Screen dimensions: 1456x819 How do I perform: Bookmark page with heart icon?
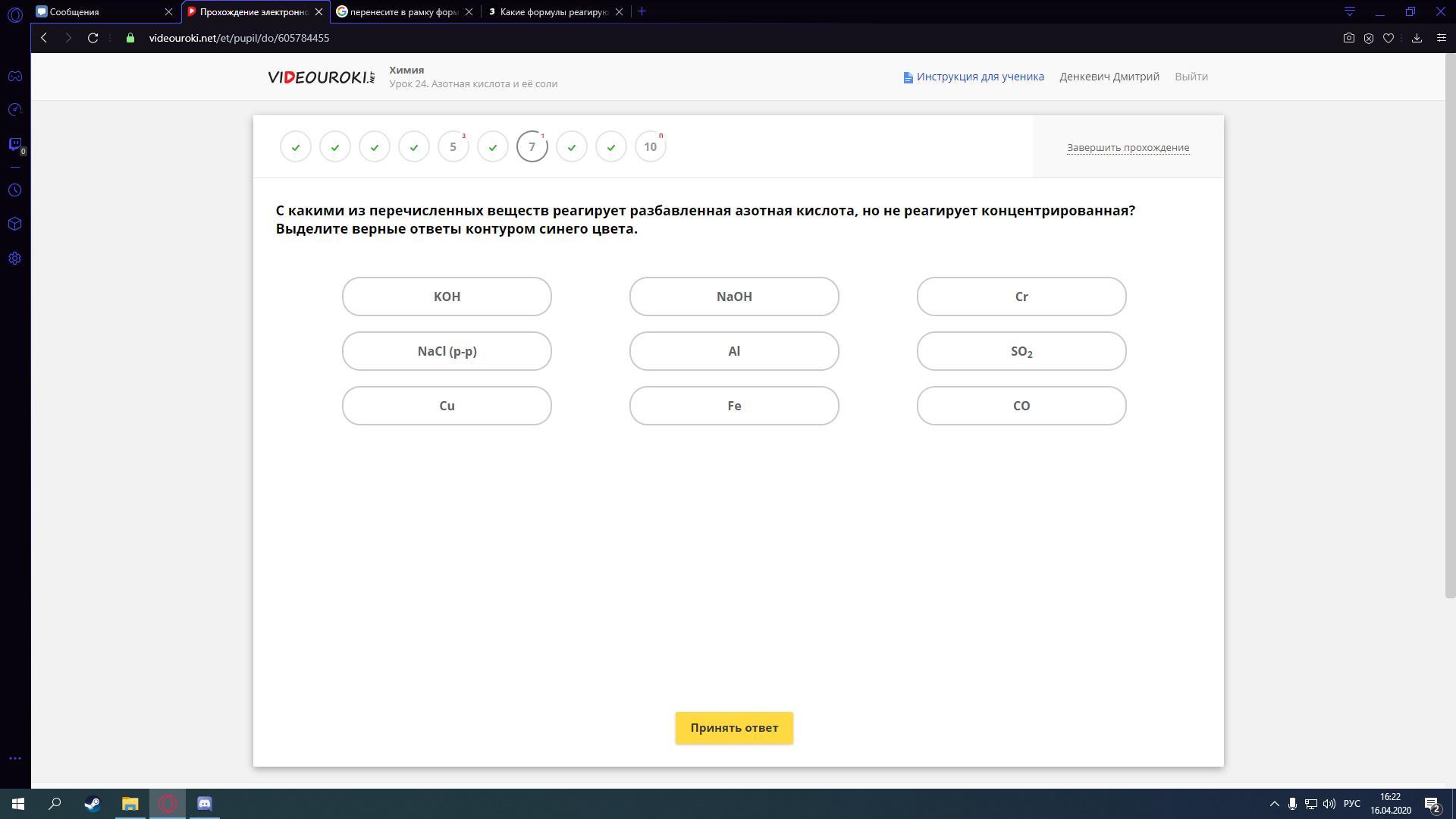tap(1389, 38)
